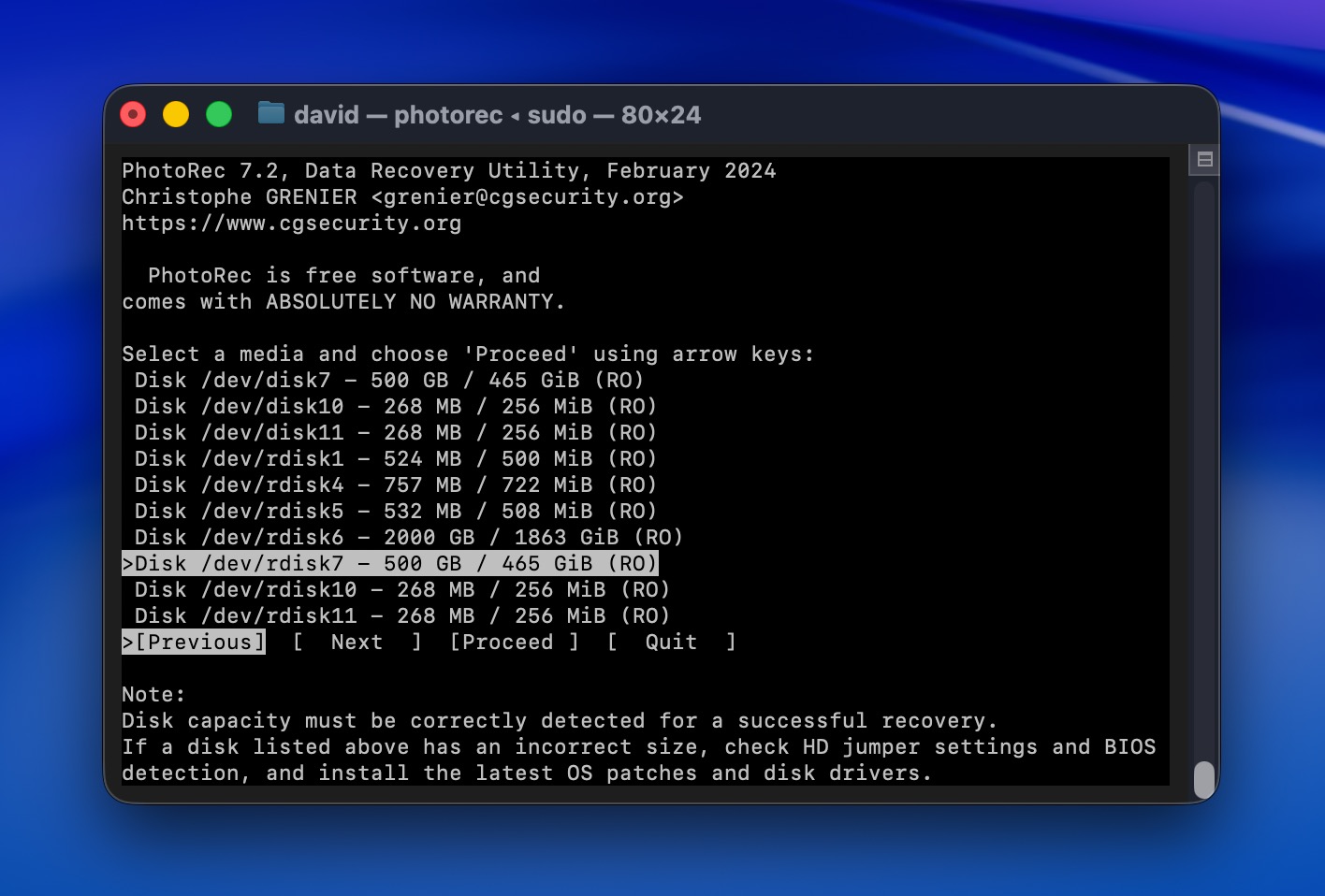Click the pane layout icon near top-right corner
Screen dimensions: 1325x896
(1204, 159)
